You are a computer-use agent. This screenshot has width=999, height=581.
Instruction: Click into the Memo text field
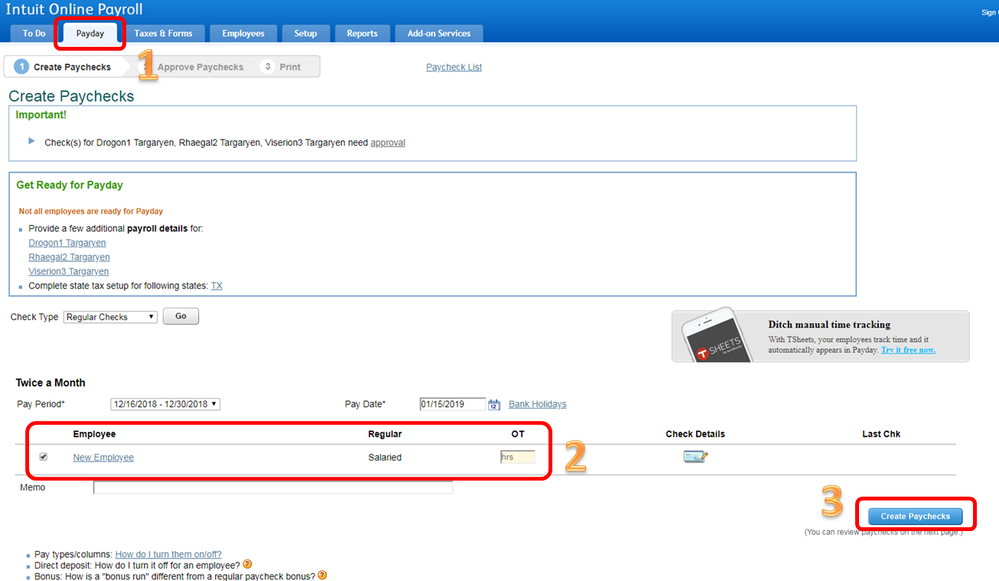point(273,487)
